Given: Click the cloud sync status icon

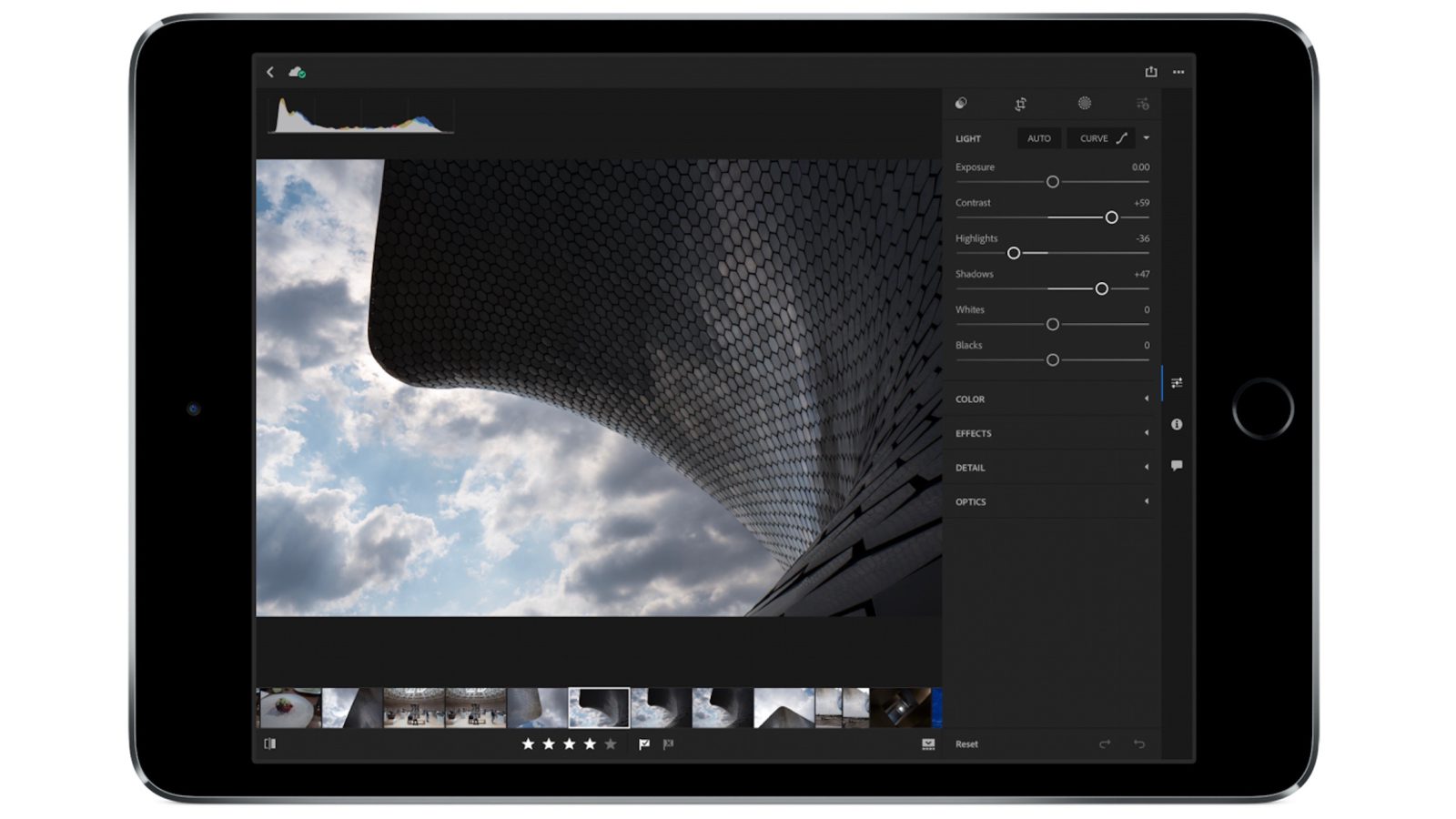Looking at the screenshot, I should 296,71.
